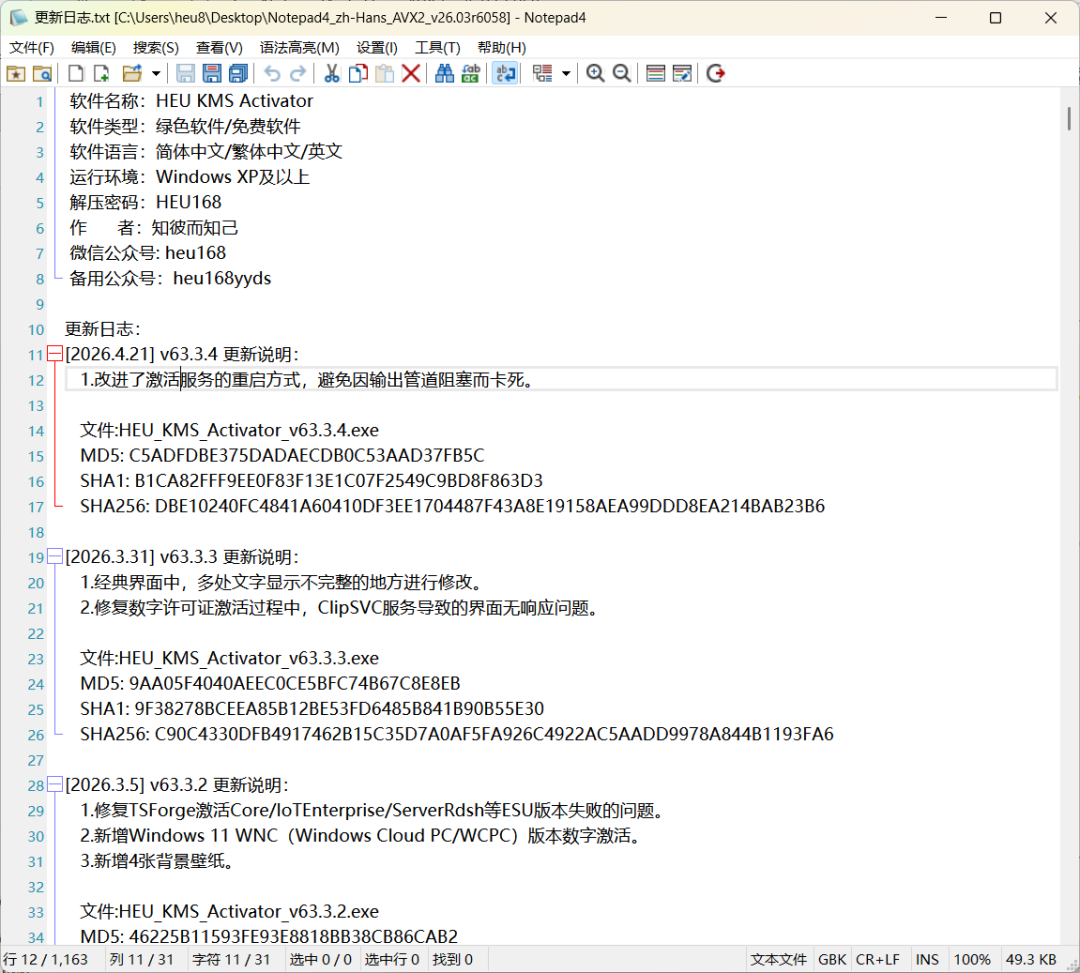Click the 行 12 / 1,163 line indicator

pyautogui.click(x=45, y=959)
